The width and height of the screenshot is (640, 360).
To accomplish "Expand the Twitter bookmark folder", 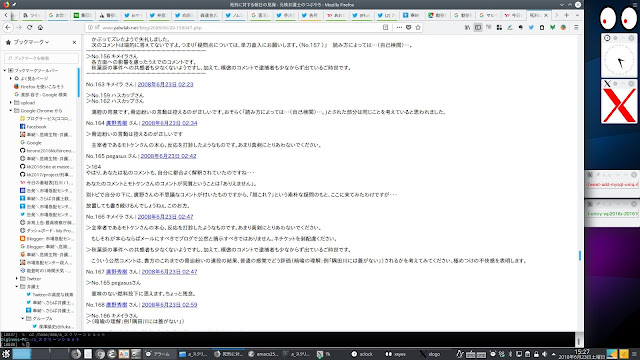I will click(17, 278).
